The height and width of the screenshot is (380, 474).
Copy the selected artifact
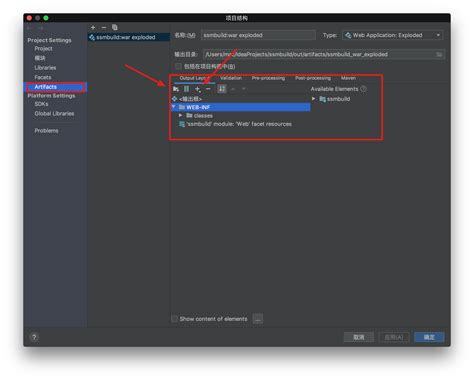(115, 27)
